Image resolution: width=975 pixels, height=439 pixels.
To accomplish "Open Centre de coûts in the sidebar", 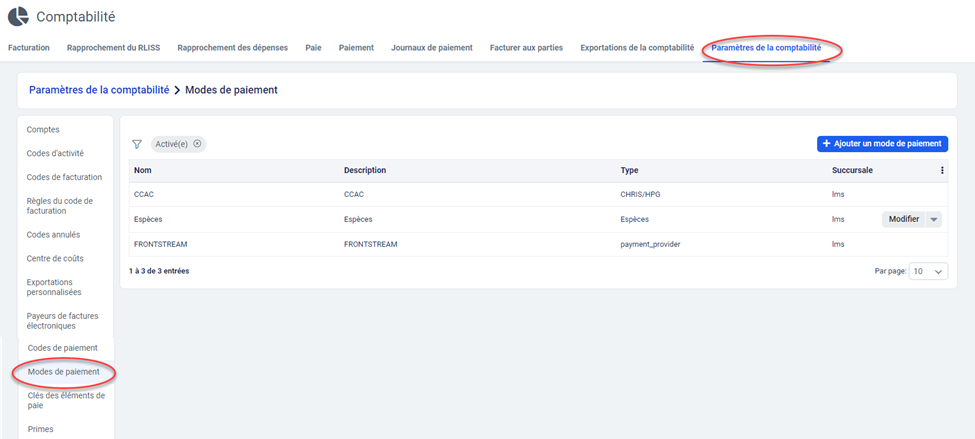I will 55,258.
